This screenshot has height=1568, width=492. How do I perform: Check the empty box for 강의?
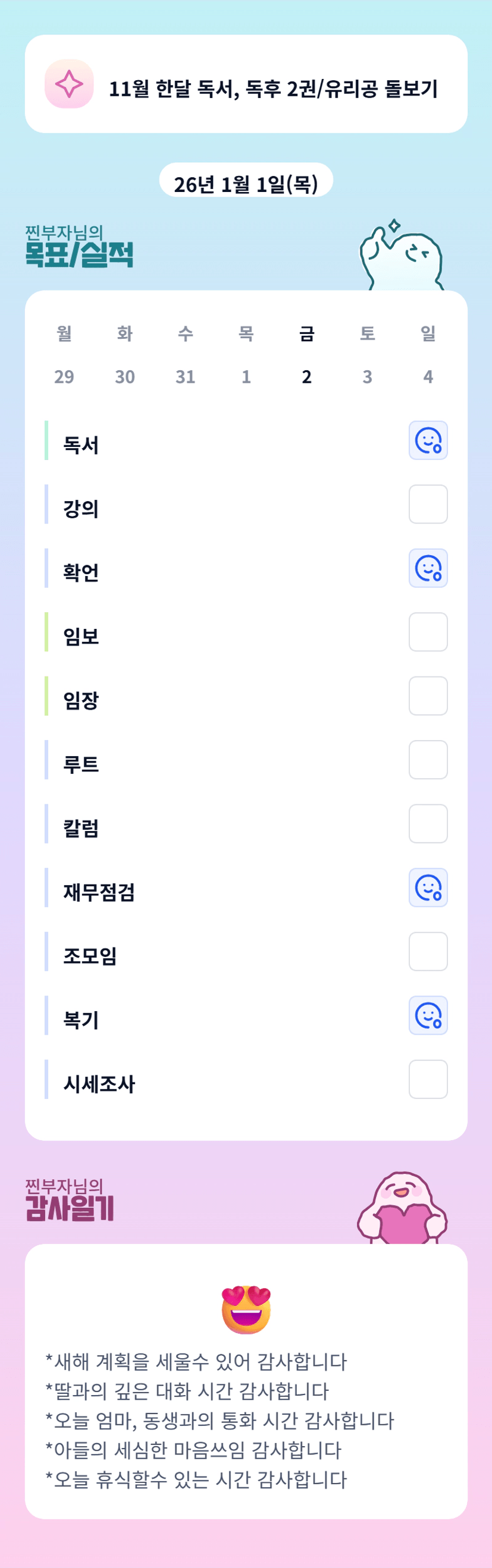tap(428, 504)
